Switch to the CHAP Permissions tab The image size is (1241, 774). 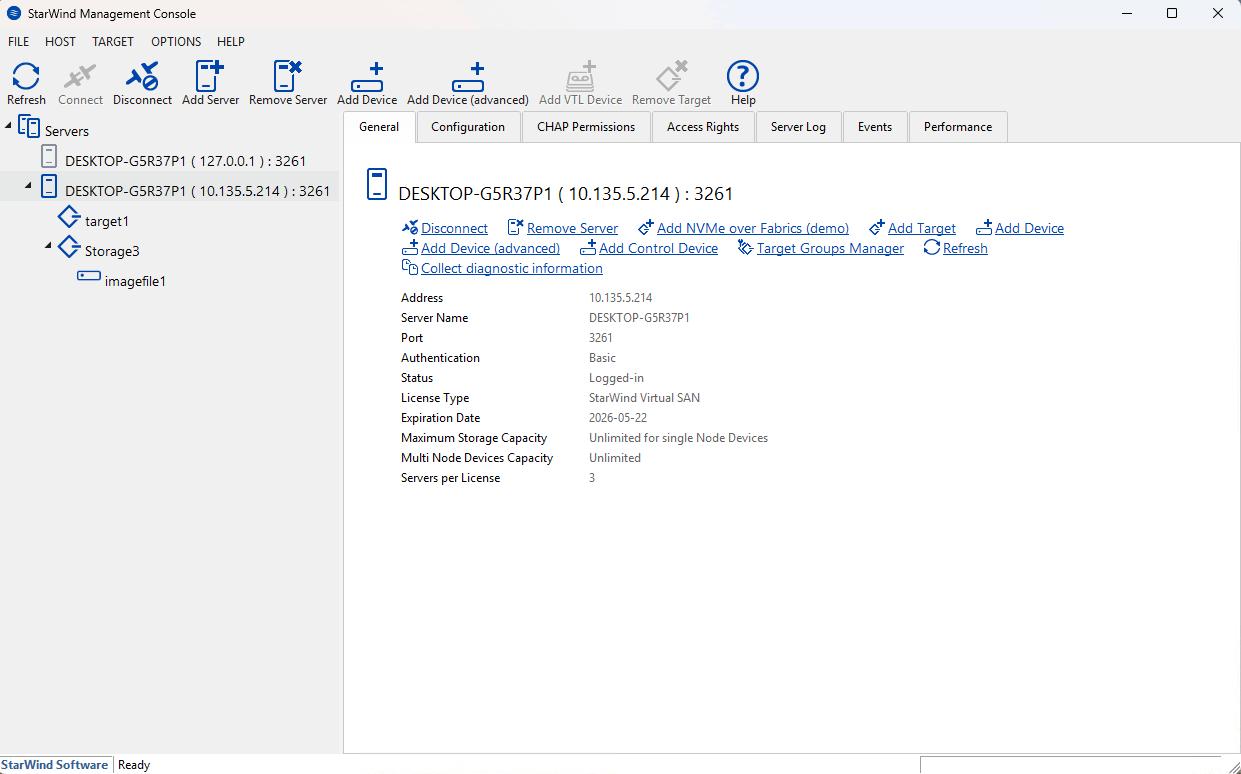(x=586, y=127)
